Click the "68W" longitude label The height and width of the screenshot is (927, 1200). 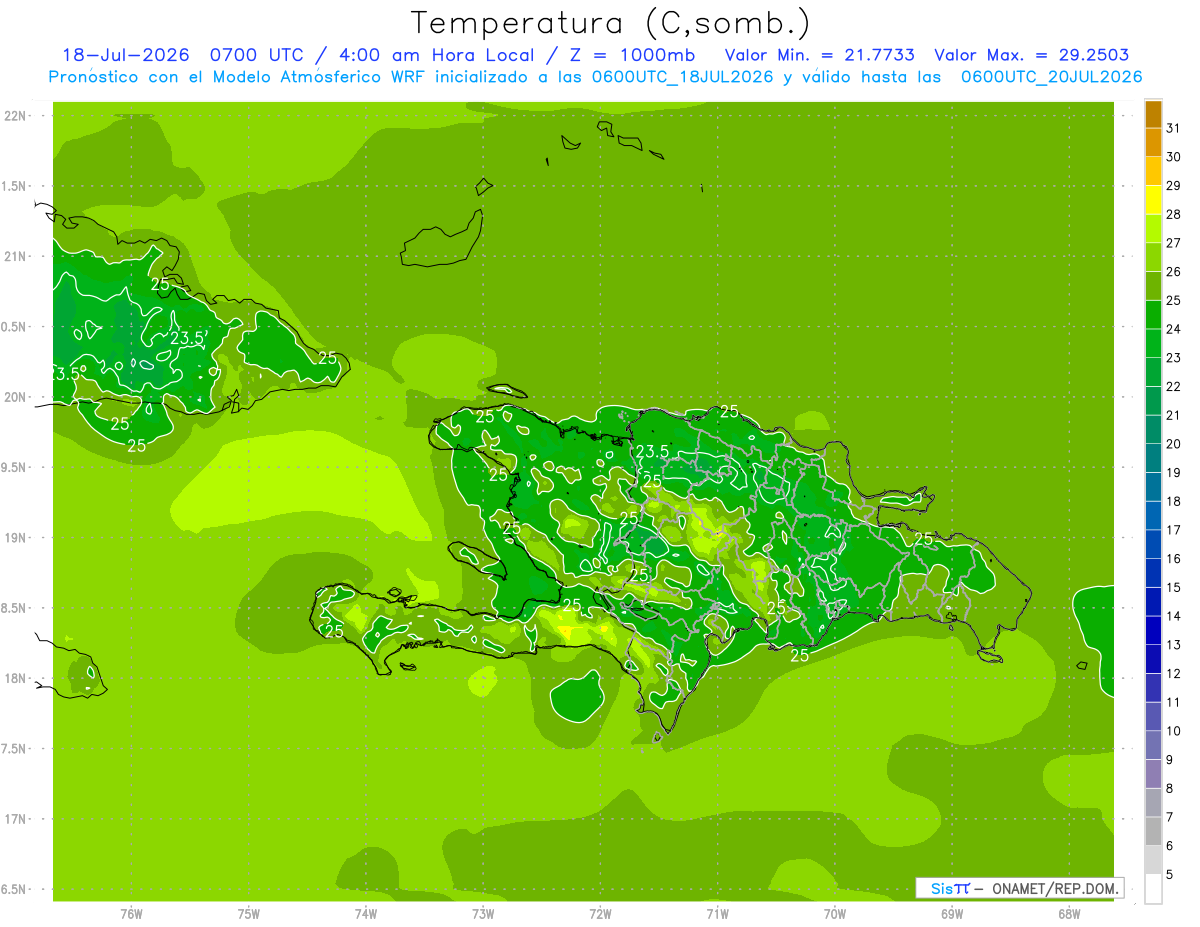pos(1069,913)
